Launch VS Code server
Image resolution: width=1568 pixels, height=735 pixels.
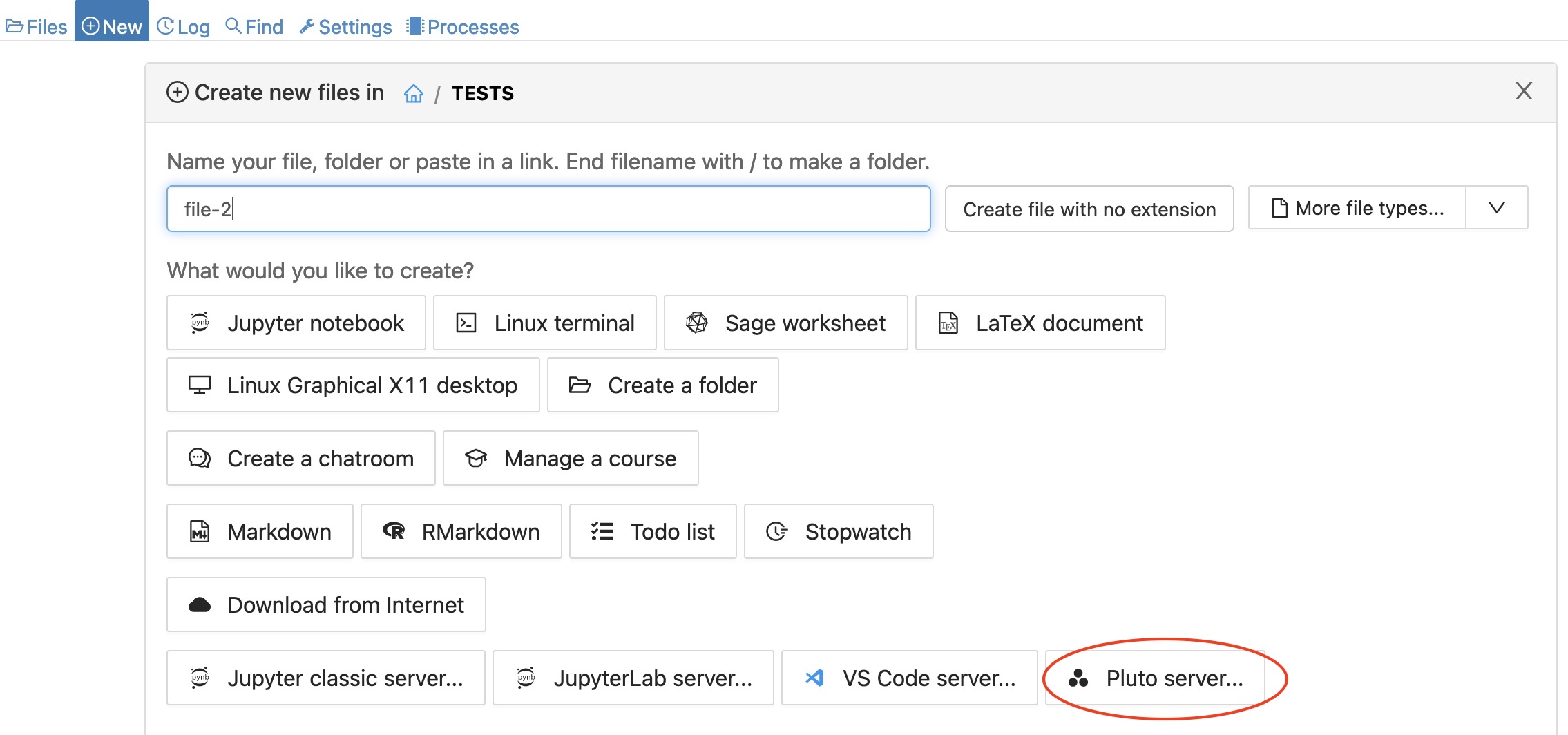[x=909, y=678]
